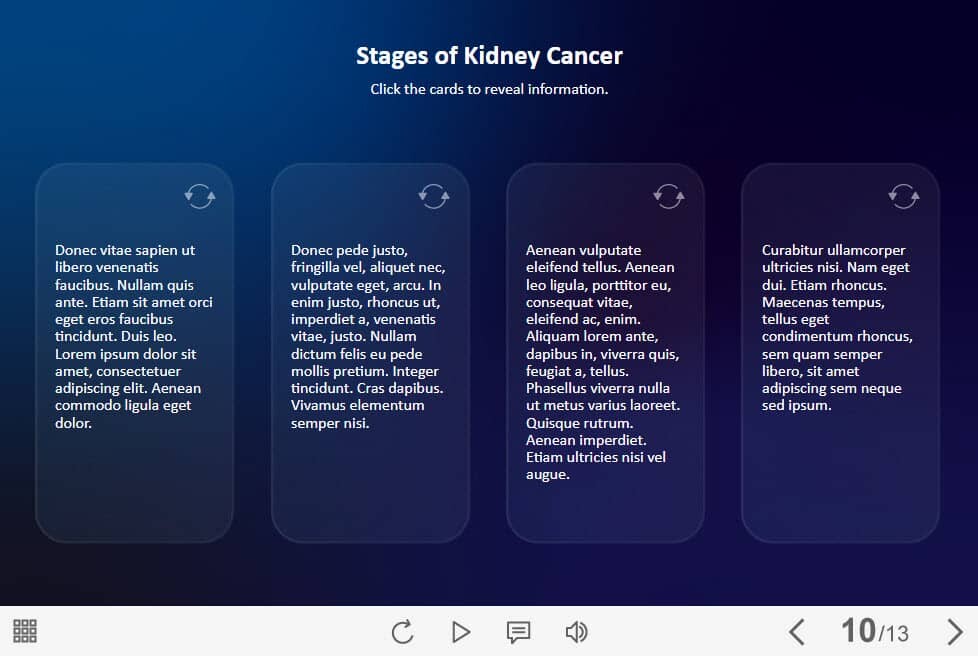Image resolution: width=978 pixels, height=656 pixels.
Task: Flip the fourth card using its rotate icon
Action: coord(903,196)
